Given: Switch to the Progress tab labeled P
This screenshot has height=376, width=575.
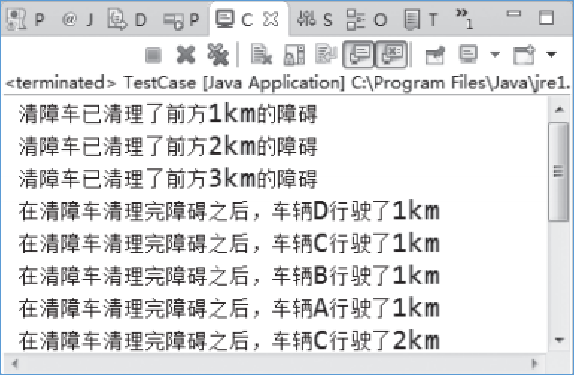Looking at the screenshot, I should tap(181, 19).
